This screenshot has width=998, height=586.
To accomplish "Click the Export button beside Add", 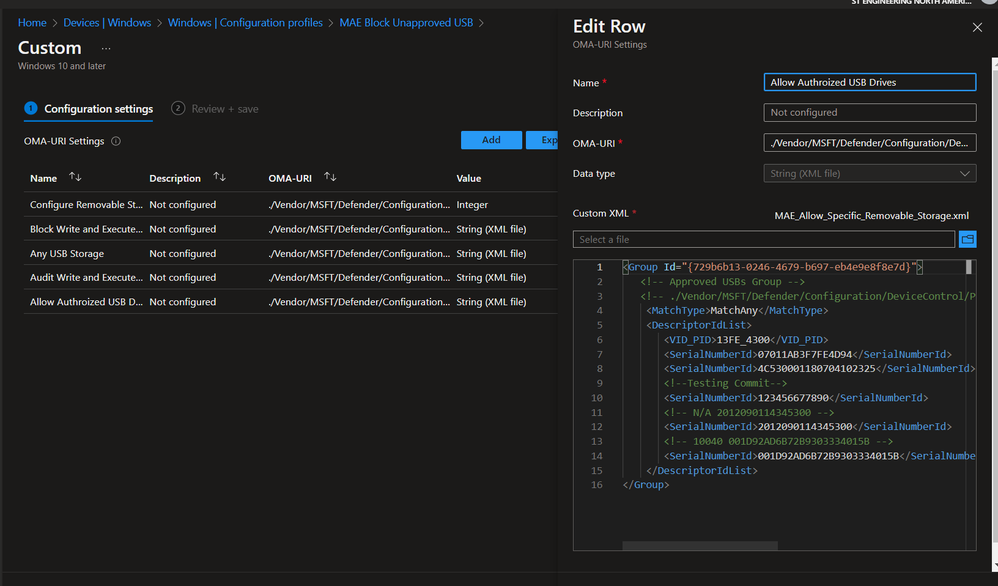I will click(x=542, y=140).
